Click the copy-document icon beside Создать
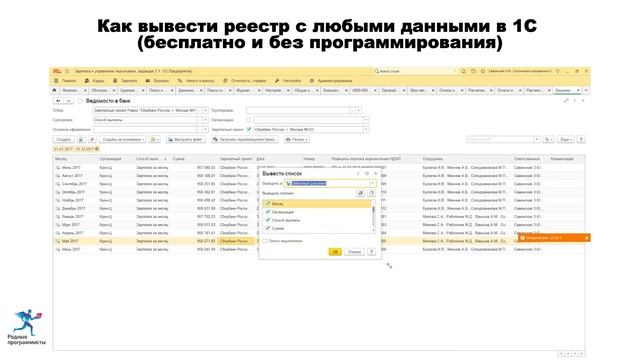 (x=81, y=140)
